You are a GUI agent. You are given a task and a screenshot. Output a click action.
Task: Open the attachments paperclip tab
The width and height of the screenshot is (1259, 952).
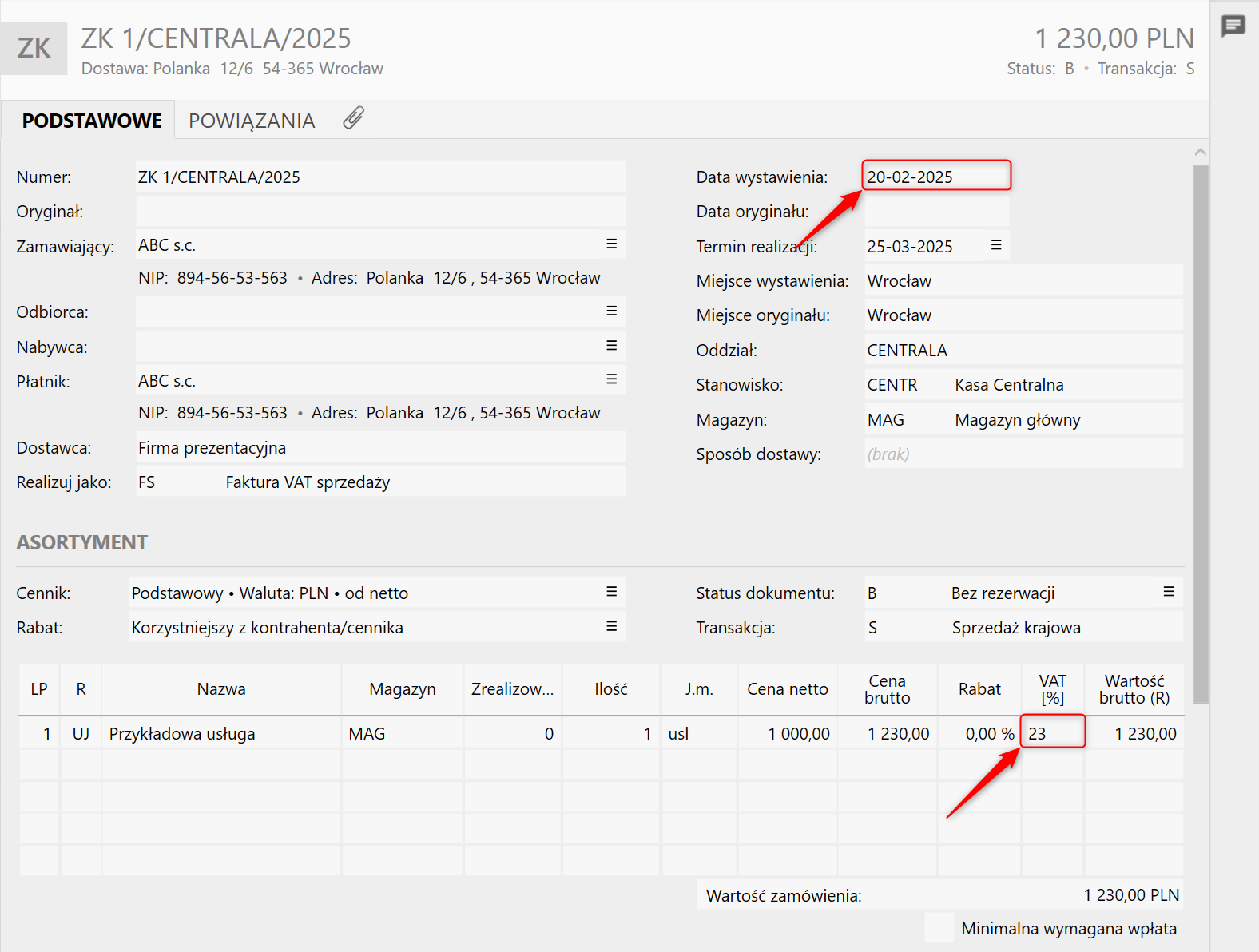[x=354, y=119]
